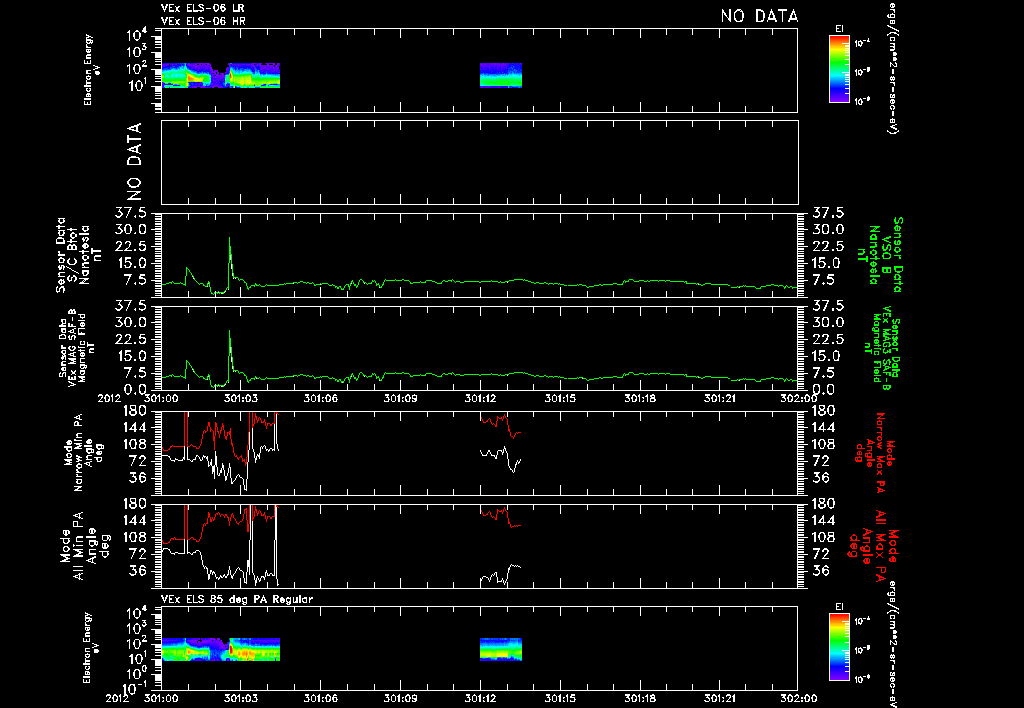Select 'VEx ELS 85 deg PA Regular' title
This screenshot has width=1024, height=708.
237,599
